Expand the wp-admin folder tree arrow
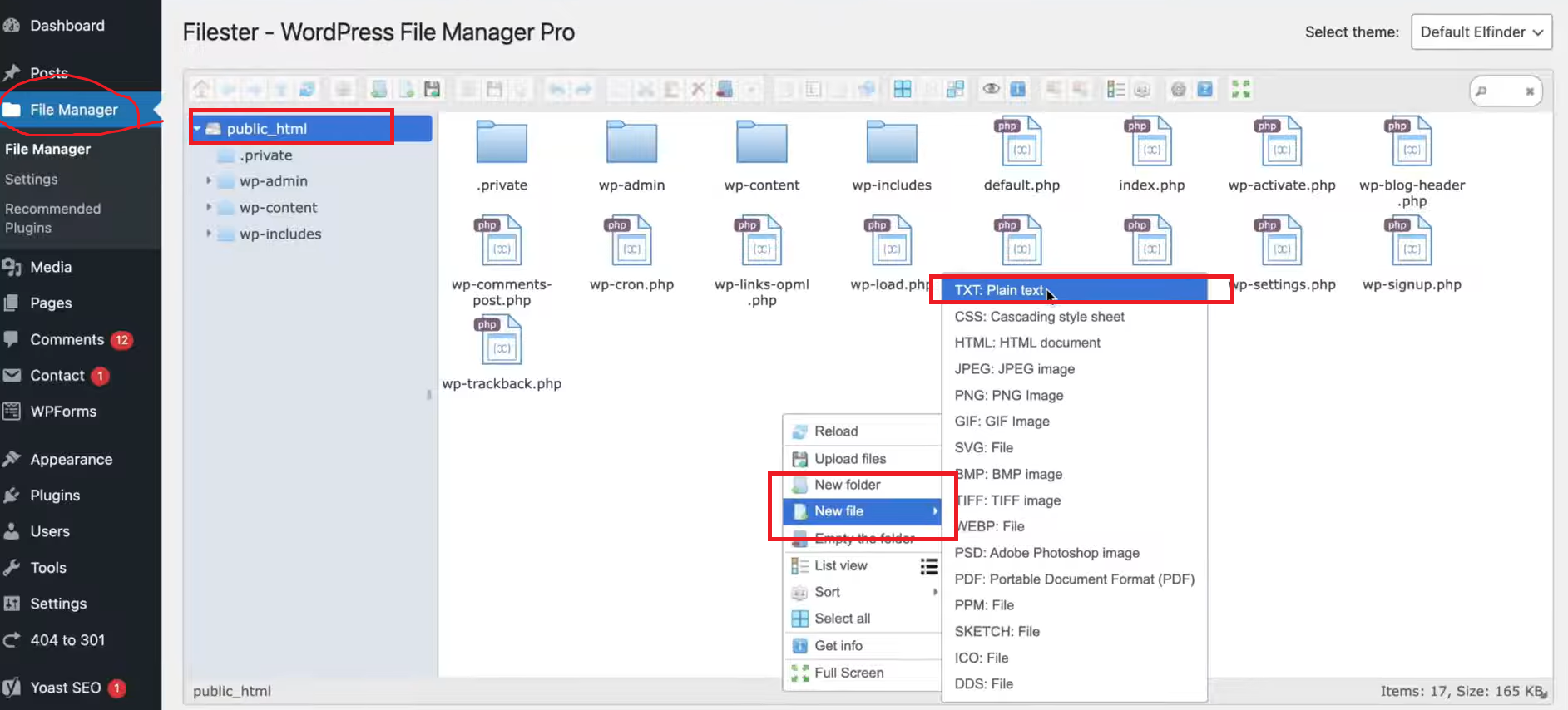 click(x=209, y=180)
